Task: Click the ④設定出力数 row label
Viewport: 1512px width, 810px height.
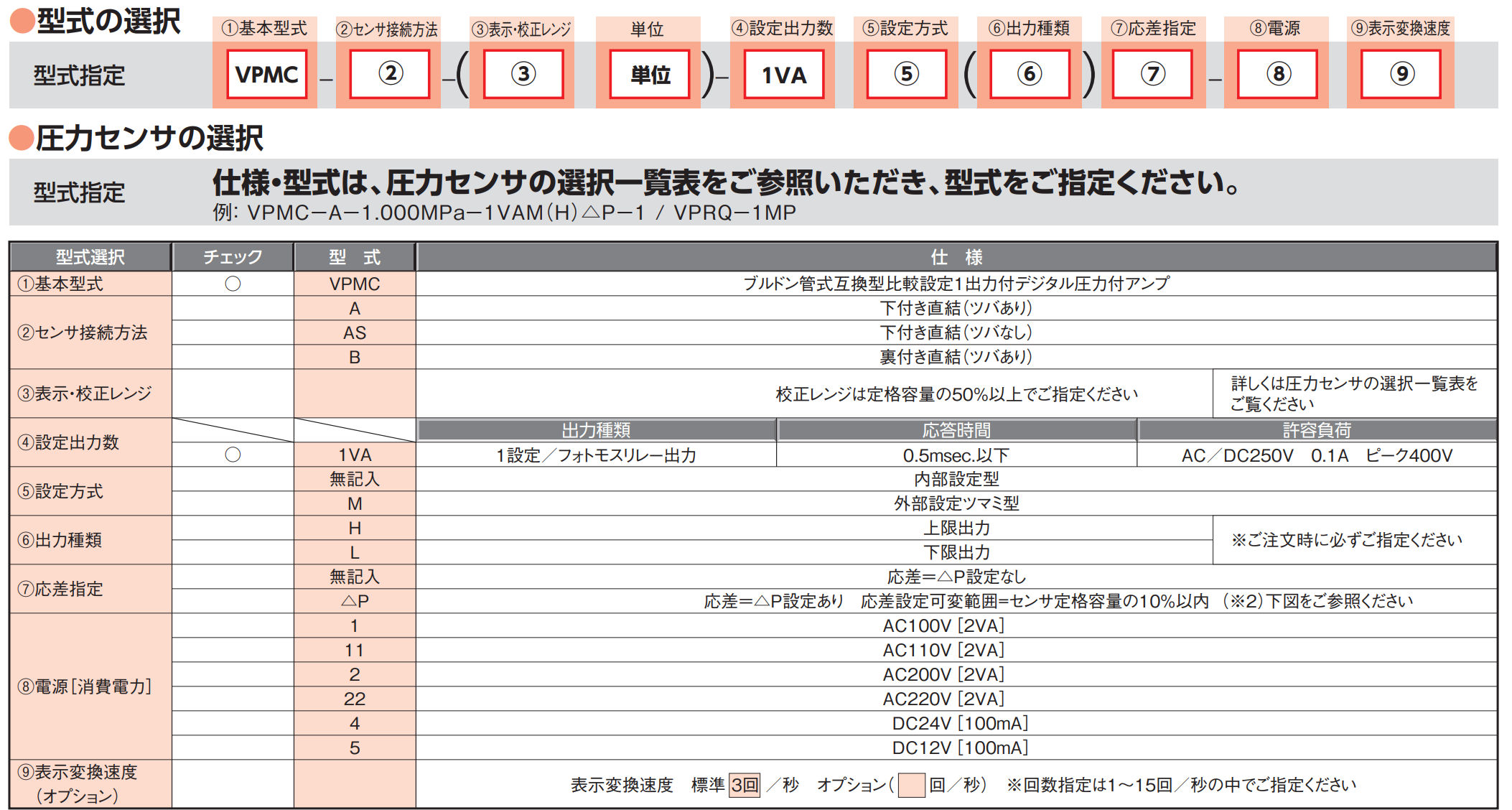Action: pyautogui.click(x=90, y=442)
